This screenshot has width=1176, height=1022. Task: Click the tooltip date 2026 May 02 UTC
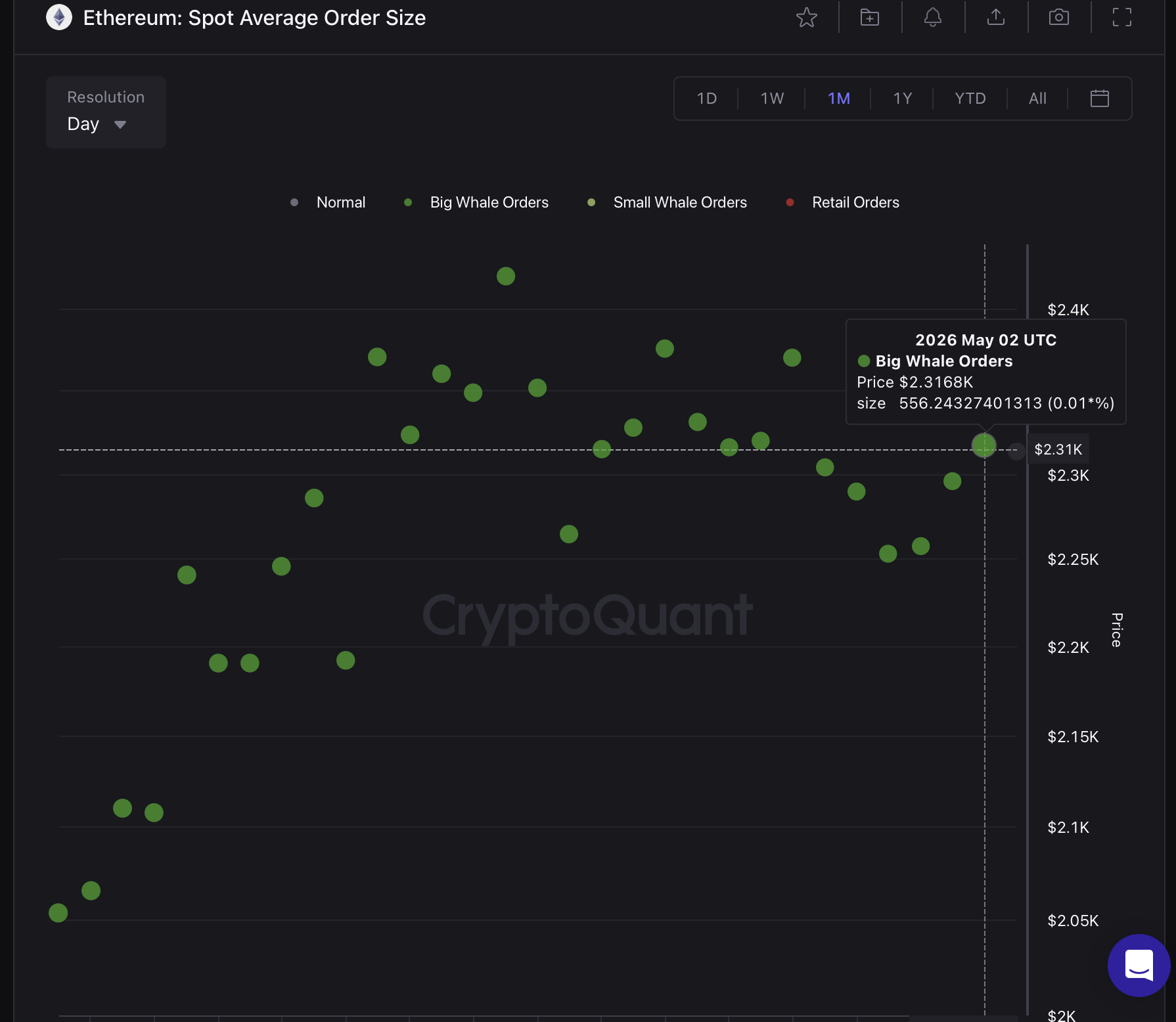[x=985, y=340]
